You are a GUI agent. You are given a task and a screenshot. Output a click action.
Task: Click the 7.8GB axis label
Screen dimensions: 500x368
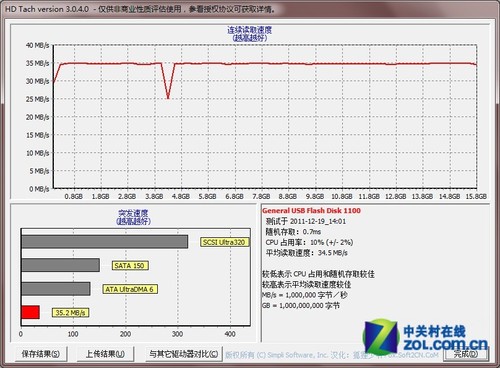tap(261, 196)
